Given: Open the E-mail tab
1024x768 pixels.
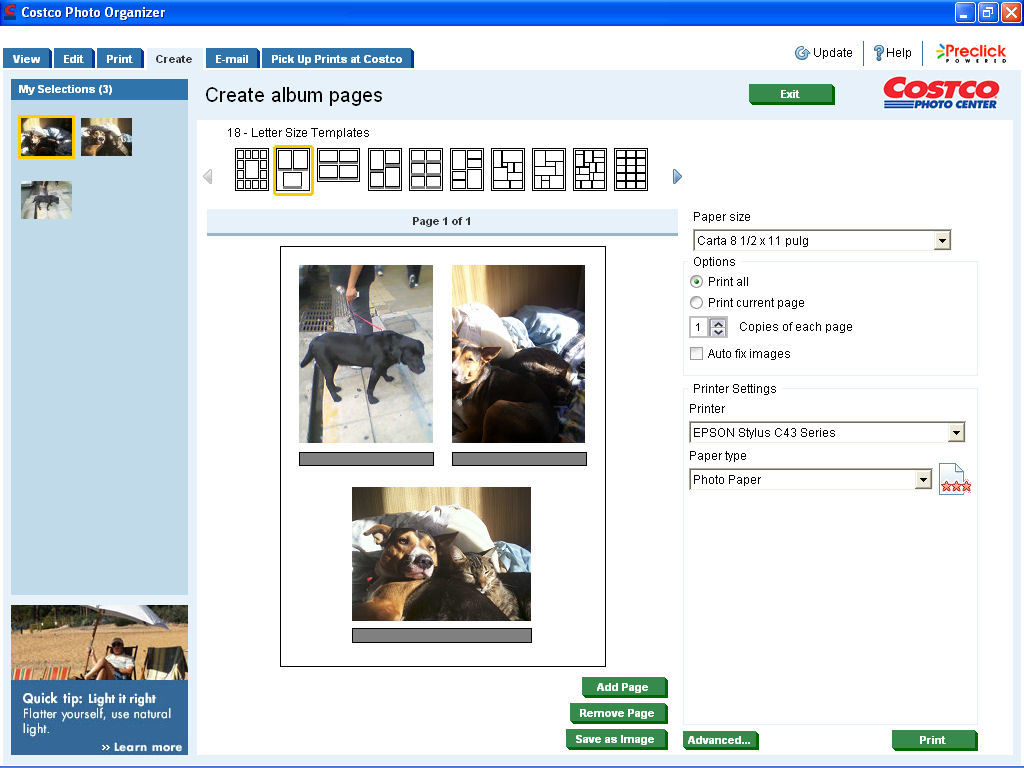Looking at the screenshot, I should [x=231, y=58].
